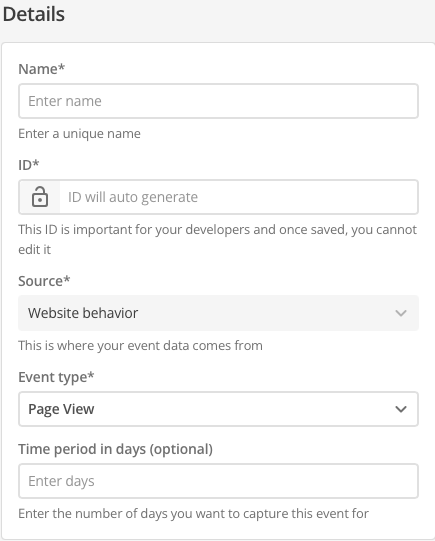The width and height of the screenshot is (435, 541).
Task: Click the Source* label
Action: pyautogui.click(x=44, y=281)
